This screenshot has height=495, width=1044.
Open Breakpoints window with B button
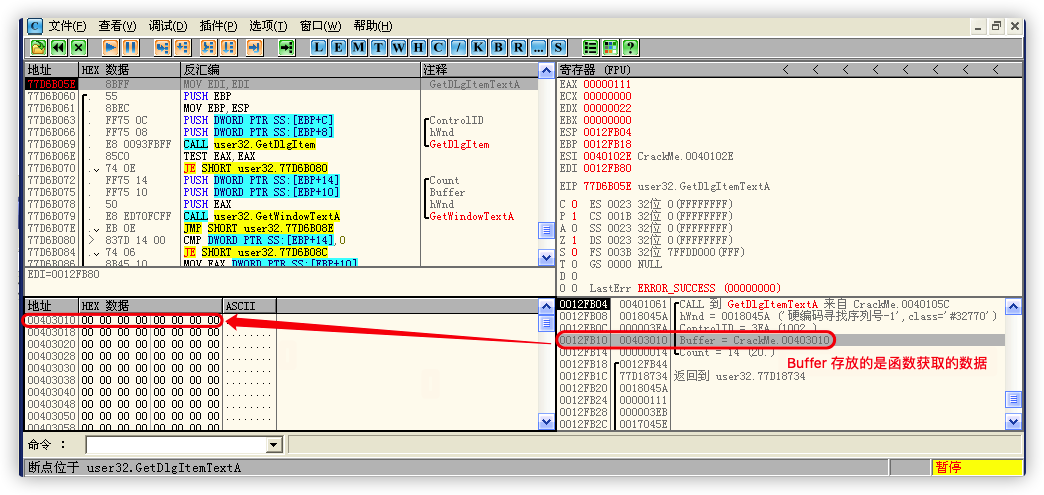[498, 47]
